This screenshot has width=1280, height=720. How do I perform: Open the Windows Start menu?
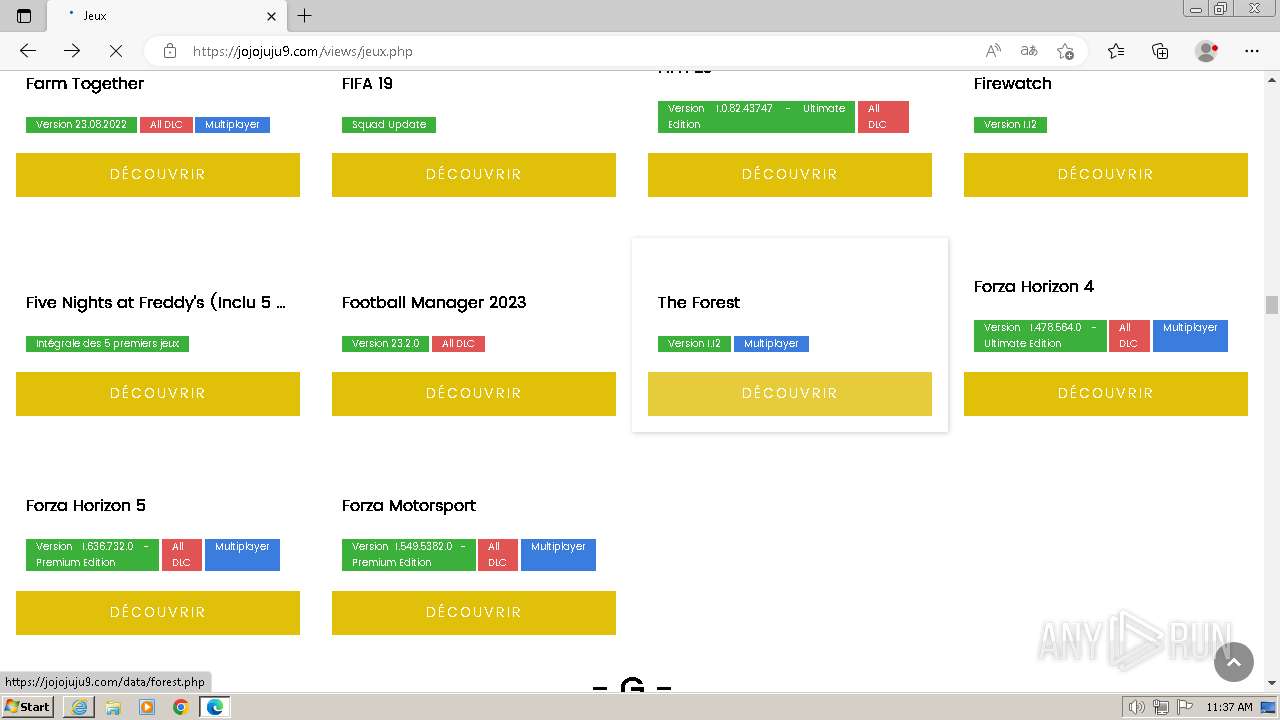[x=28, y=706]
